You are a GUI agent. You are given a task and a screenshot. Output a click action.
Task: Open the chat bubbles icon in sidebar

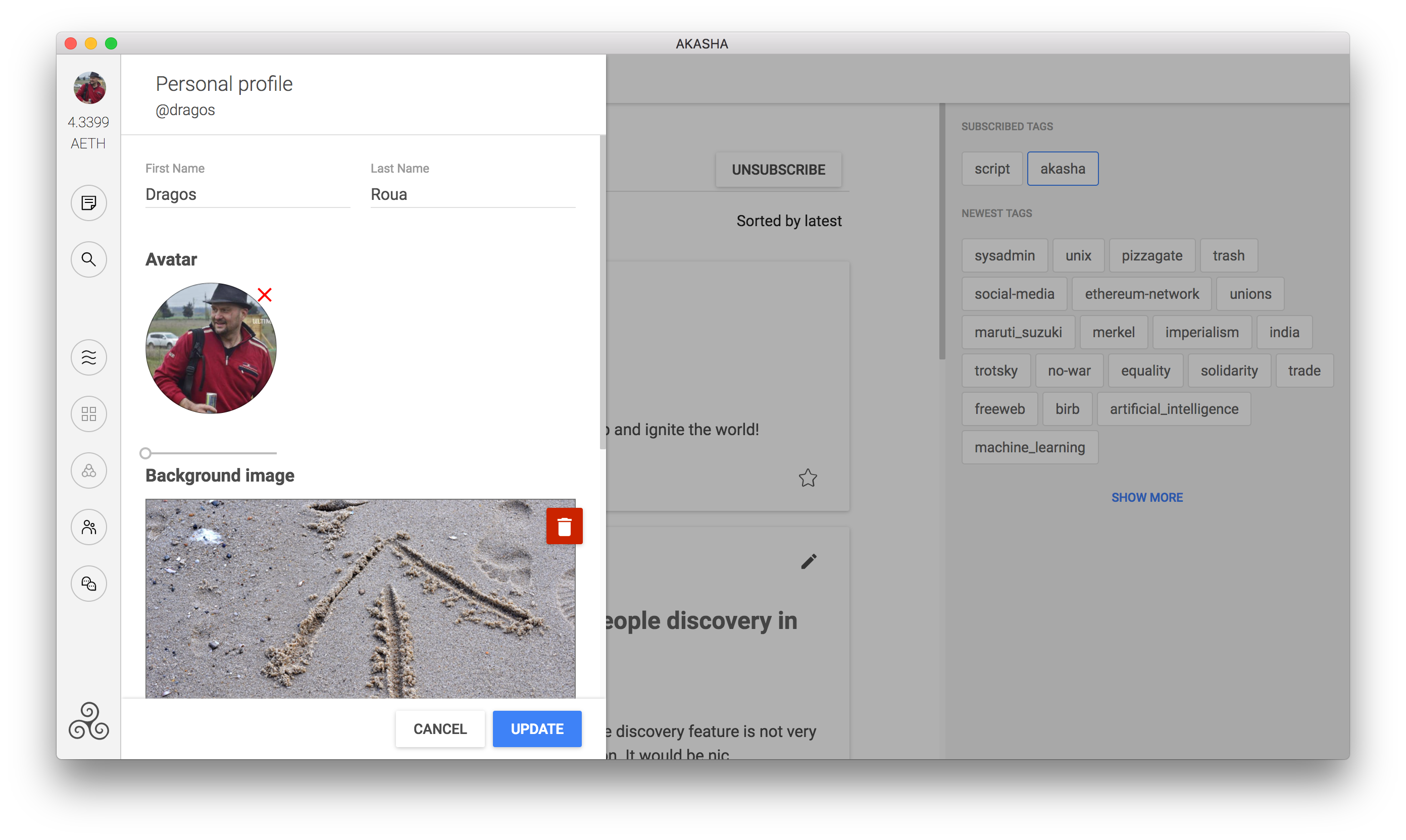click(x=89, y=584)
